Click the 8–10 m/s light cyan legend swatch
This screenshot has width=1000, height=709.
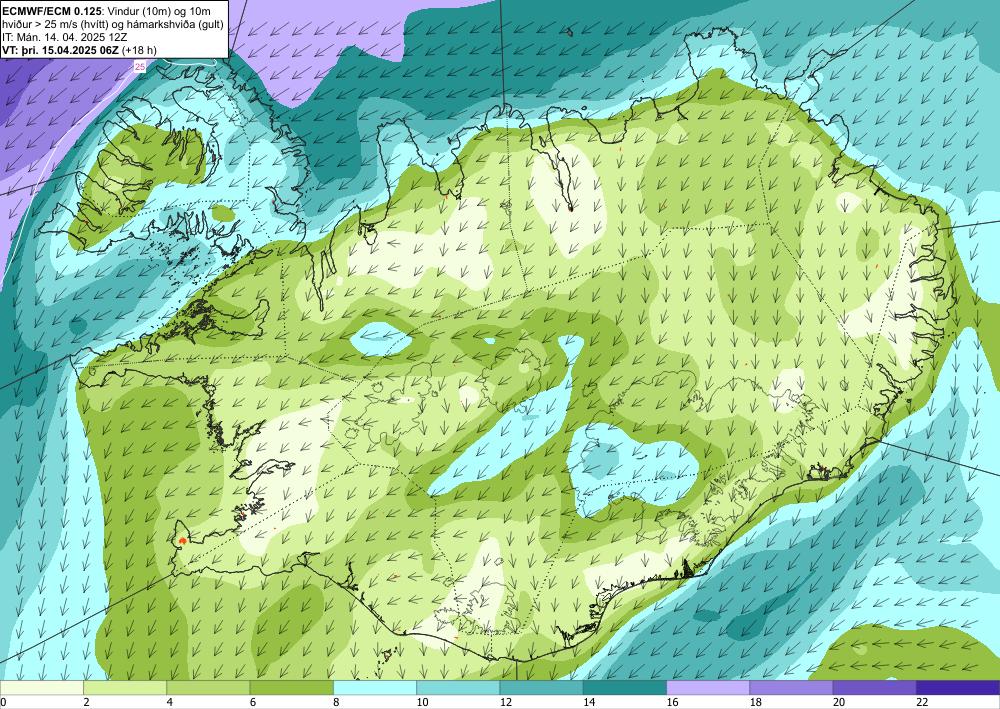click(x=375, y=688)
